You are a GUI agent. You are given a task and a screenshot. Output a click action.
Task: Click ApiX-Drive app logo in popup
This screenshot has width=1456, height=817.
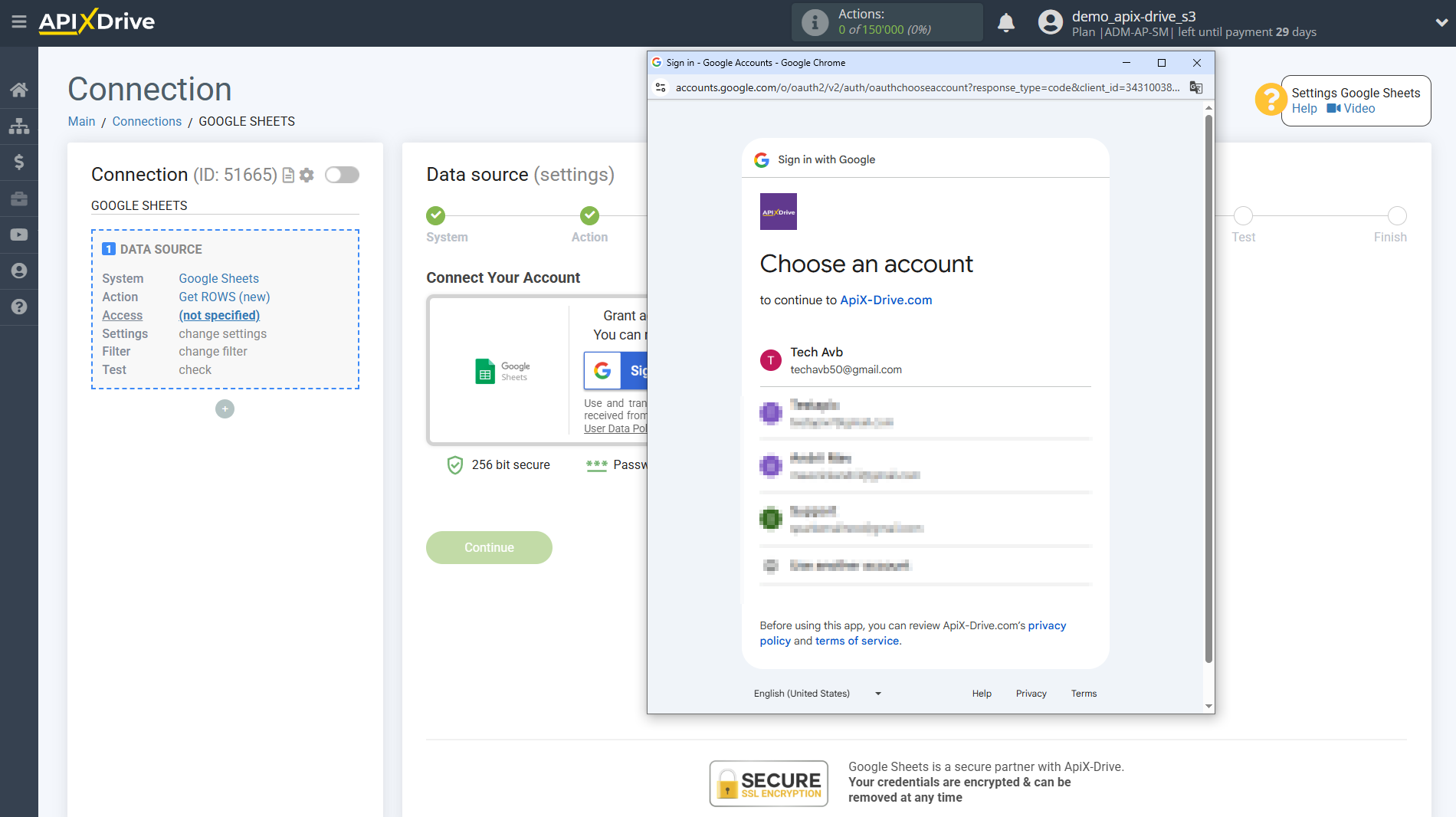(779, 212)
